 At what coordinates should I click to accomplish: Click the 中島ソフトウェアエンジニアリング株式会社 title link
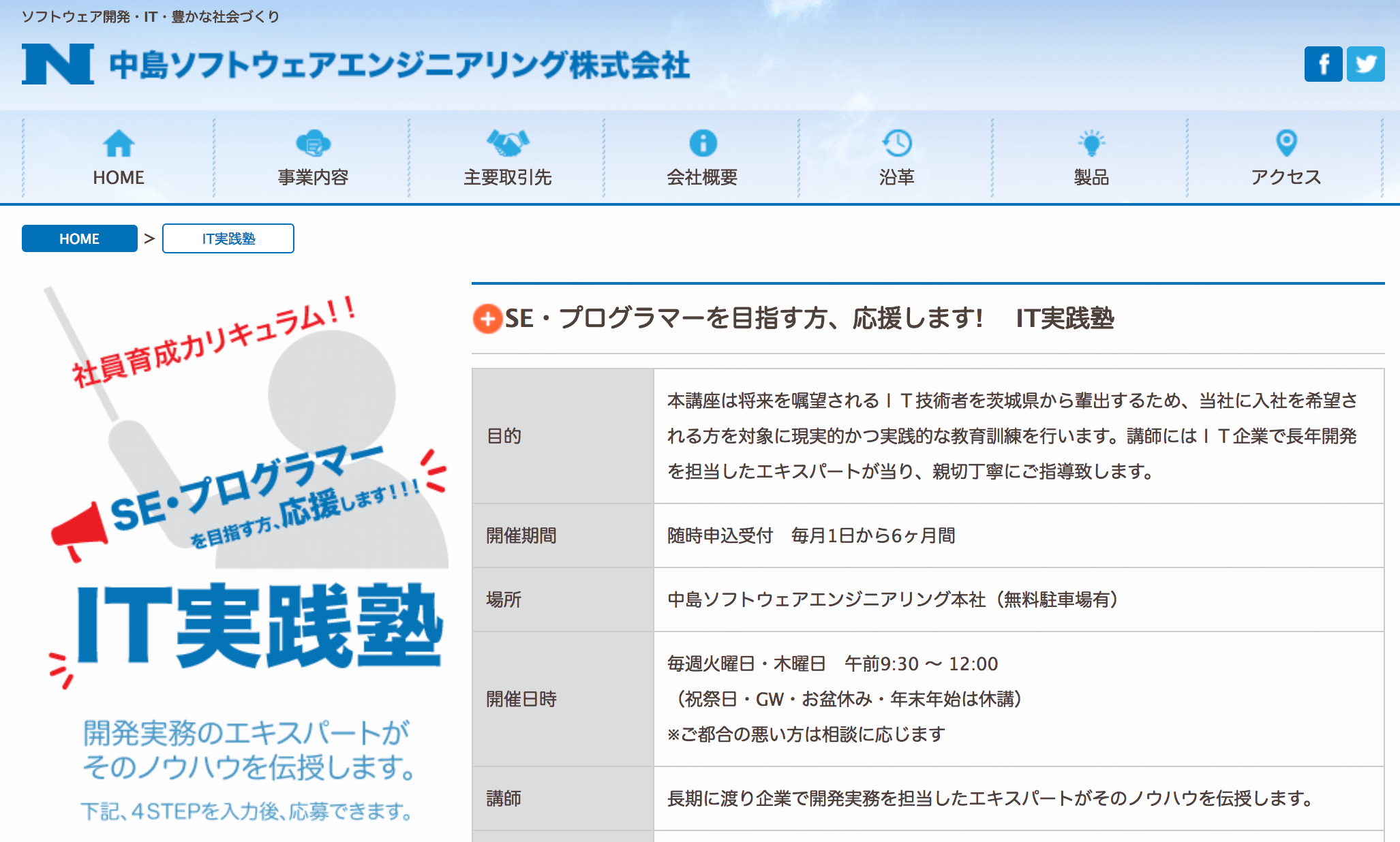point(399,65)
